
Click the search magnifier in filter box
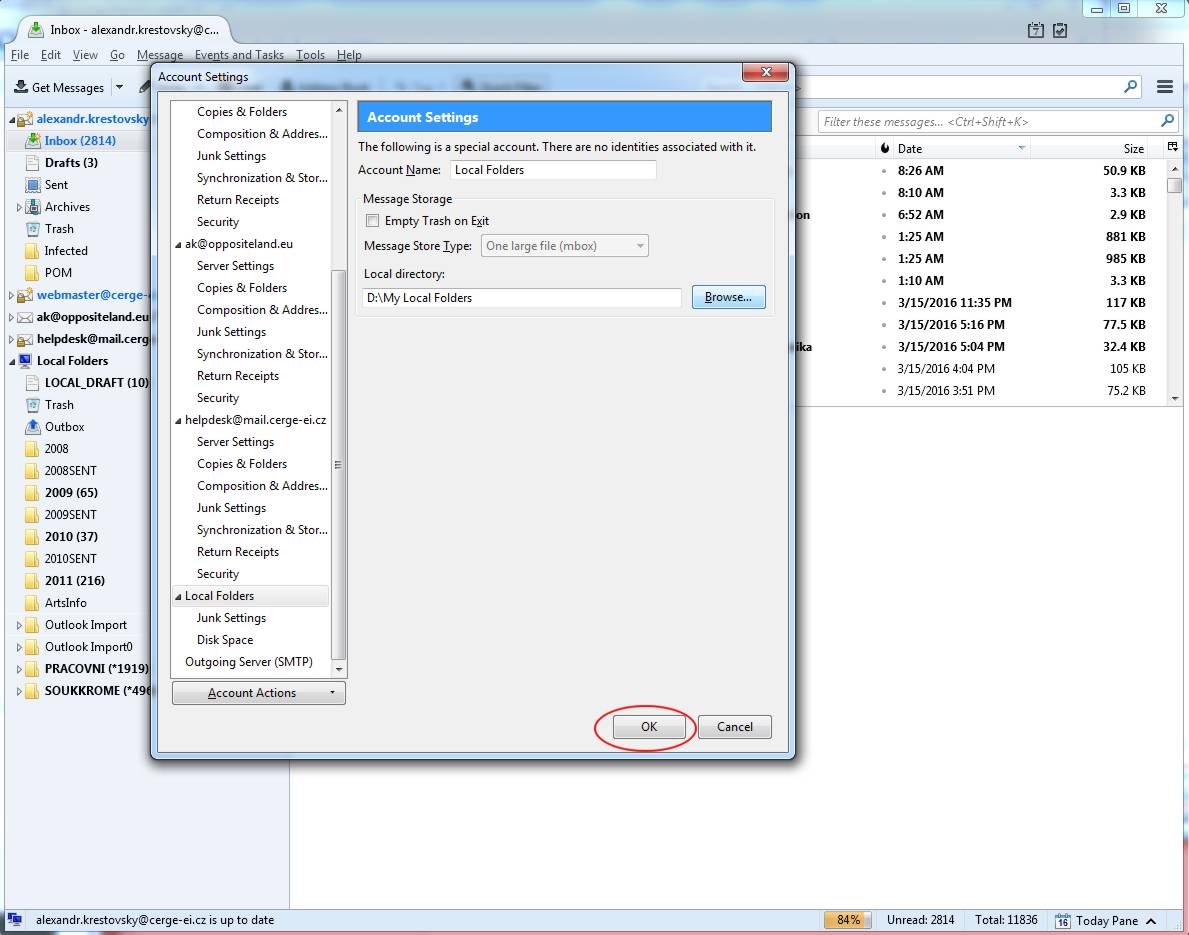click(1167, 121)
